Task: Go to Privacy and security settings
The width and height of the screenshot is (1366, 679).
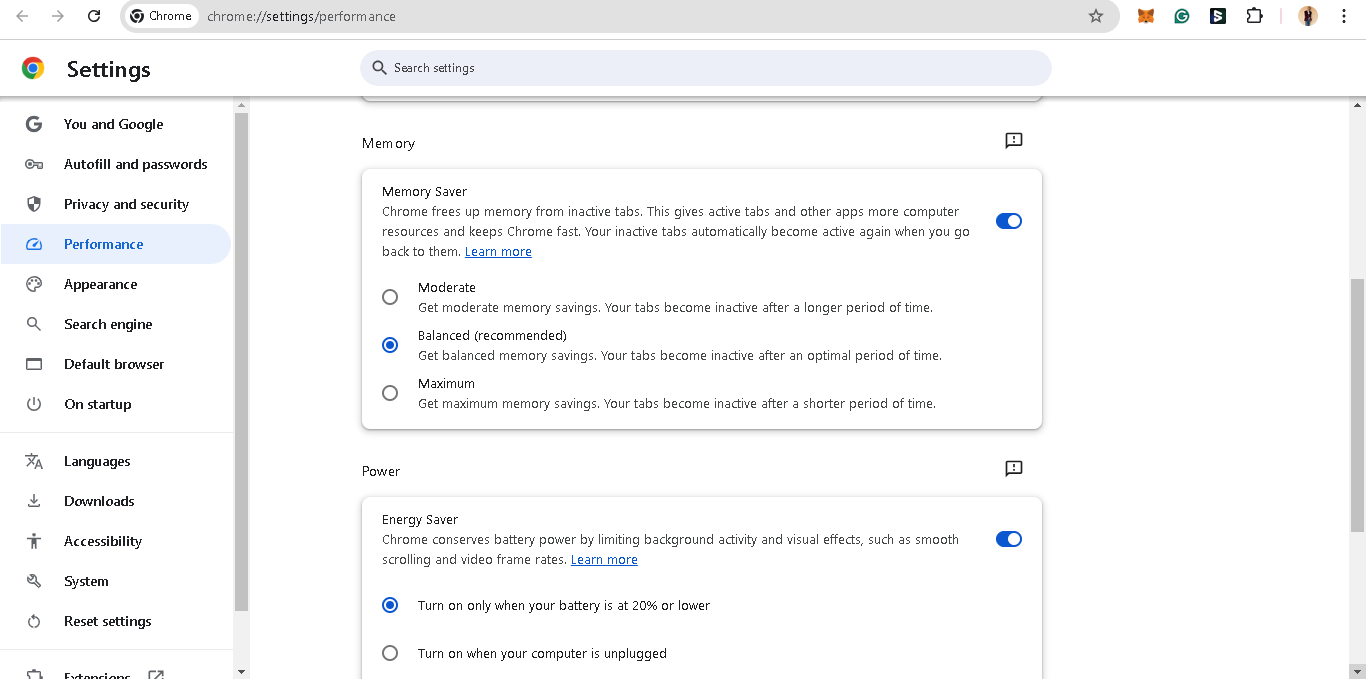Action: tap(126, 204)
